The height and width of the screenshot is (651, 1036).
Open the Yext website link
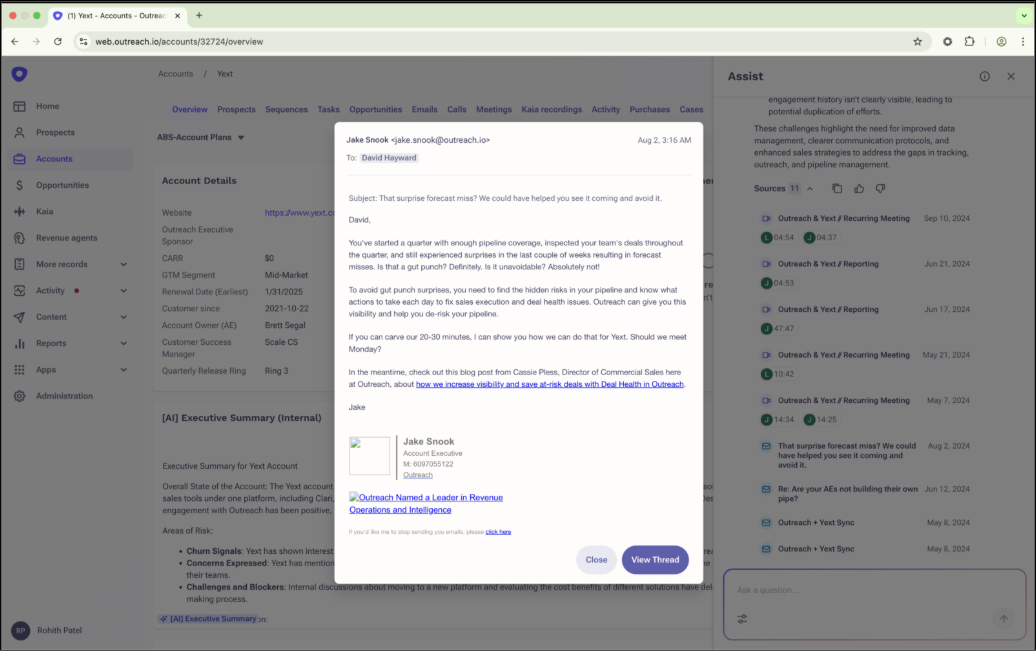(299, 213)
